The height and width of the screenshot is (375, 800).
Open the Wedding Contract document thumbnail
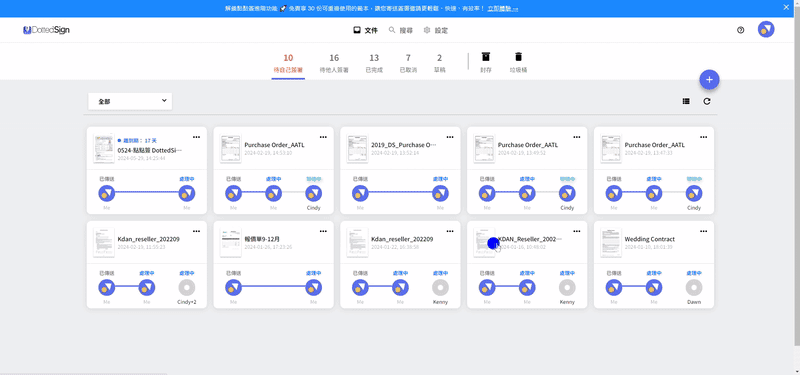point(611,243)
